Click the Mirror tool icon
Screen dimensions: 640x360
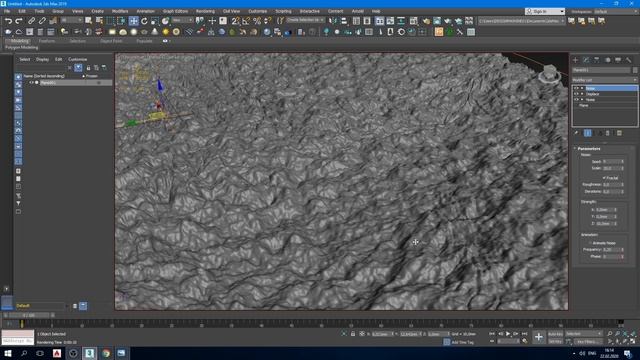point(333,21)
